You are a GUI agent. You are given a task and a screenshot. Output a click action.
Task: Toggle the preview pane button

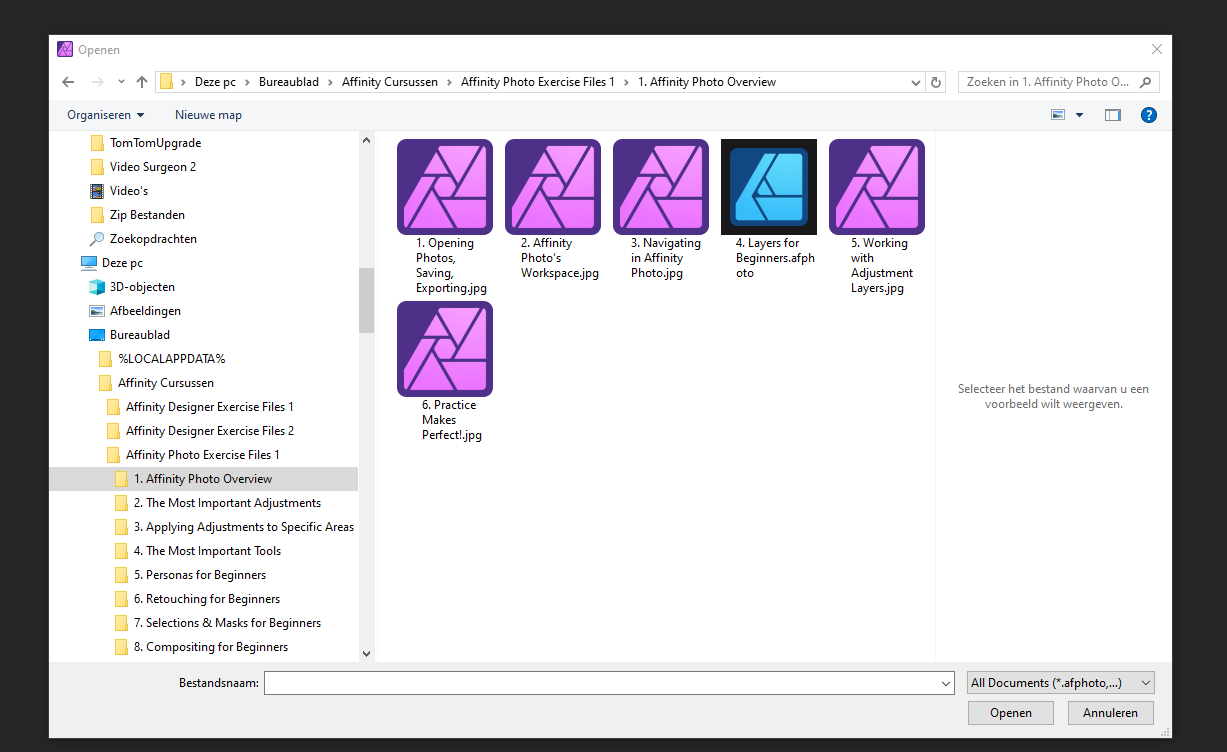1112,114
